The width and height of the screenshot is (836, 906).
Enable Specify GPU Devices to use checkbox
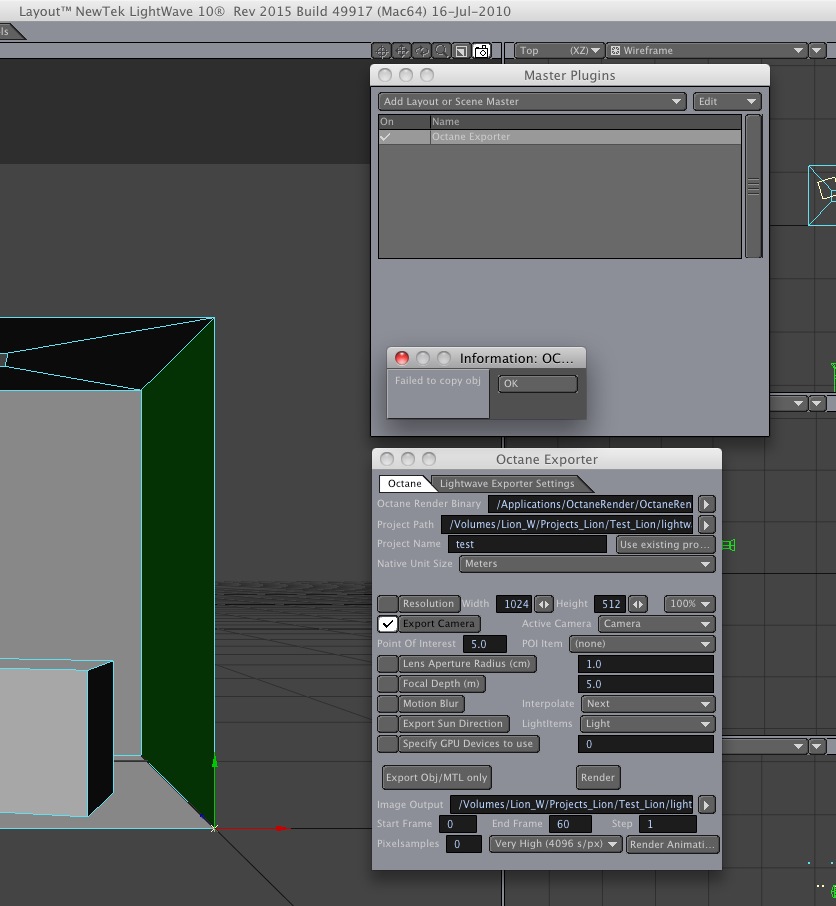point(388,744)
